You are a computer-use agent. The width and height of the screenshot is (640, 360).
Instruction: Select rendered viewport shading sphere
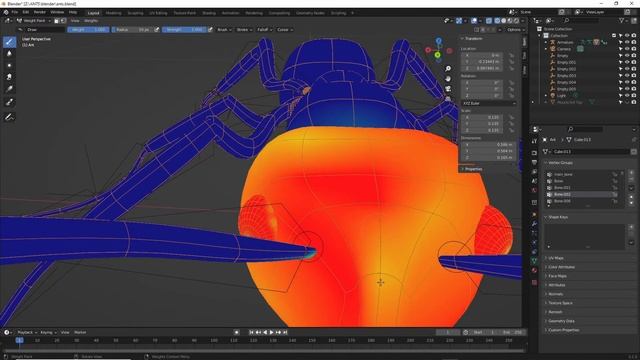click(x=516, y=20)
